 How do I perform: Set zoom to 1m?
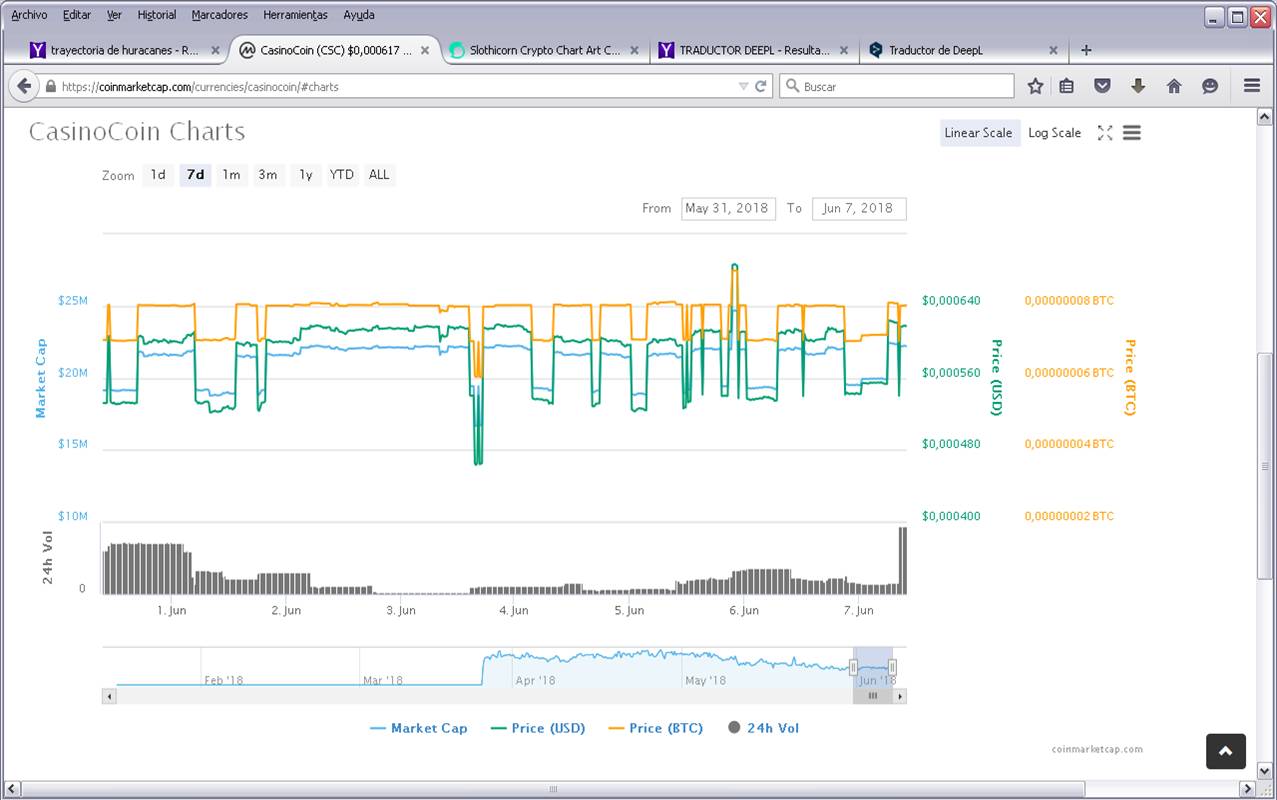click(x=231, y=175)
